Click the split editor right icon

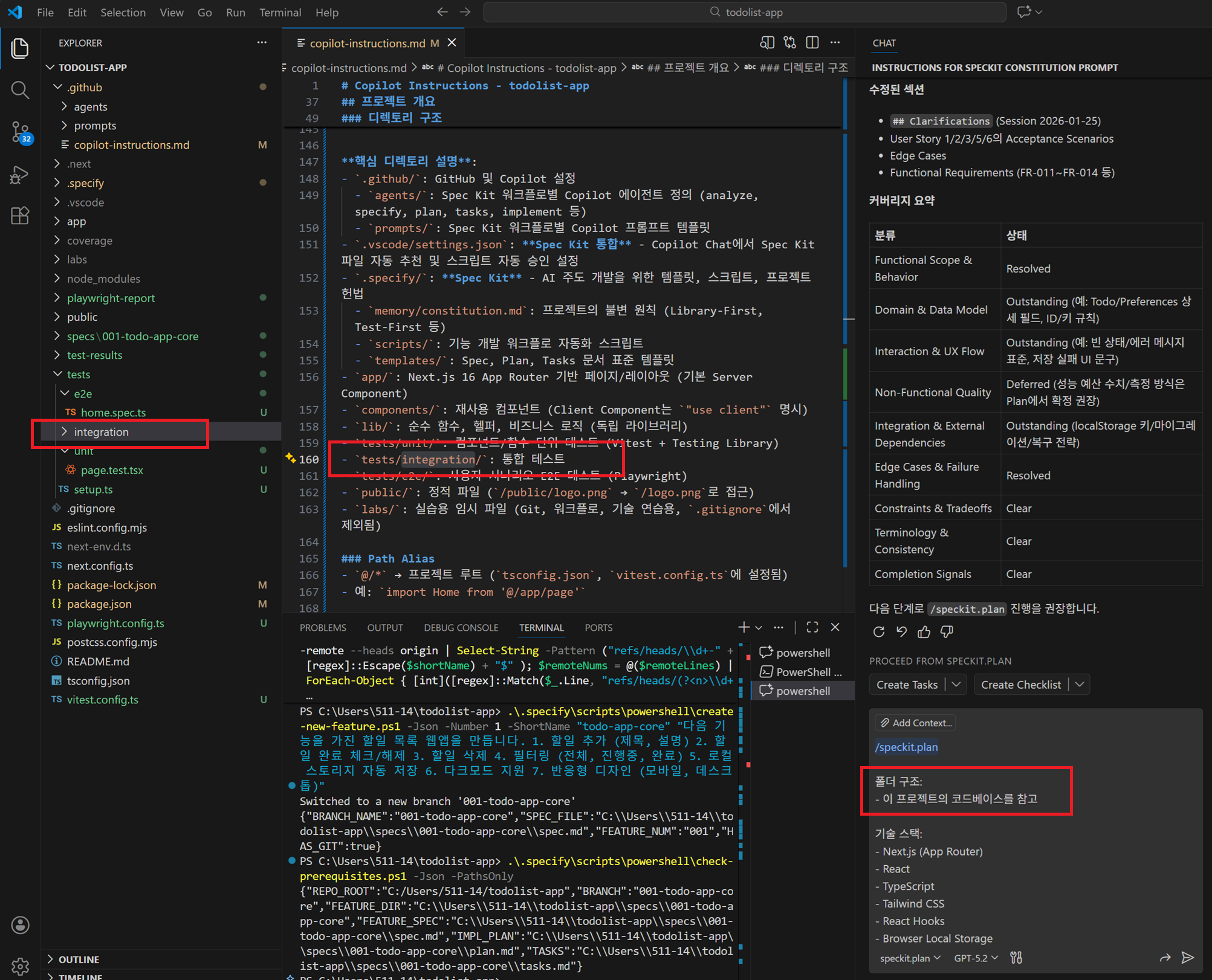pyautogui.click(x=812, y=42)
